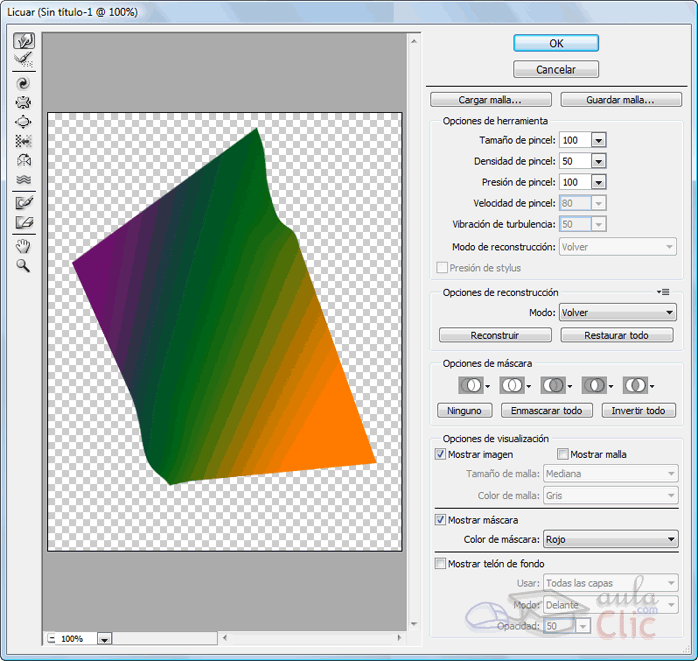Screen dimensions: 698x661
Task: Click the first mask option icon (replace selection)
Action: coord(471,385)
